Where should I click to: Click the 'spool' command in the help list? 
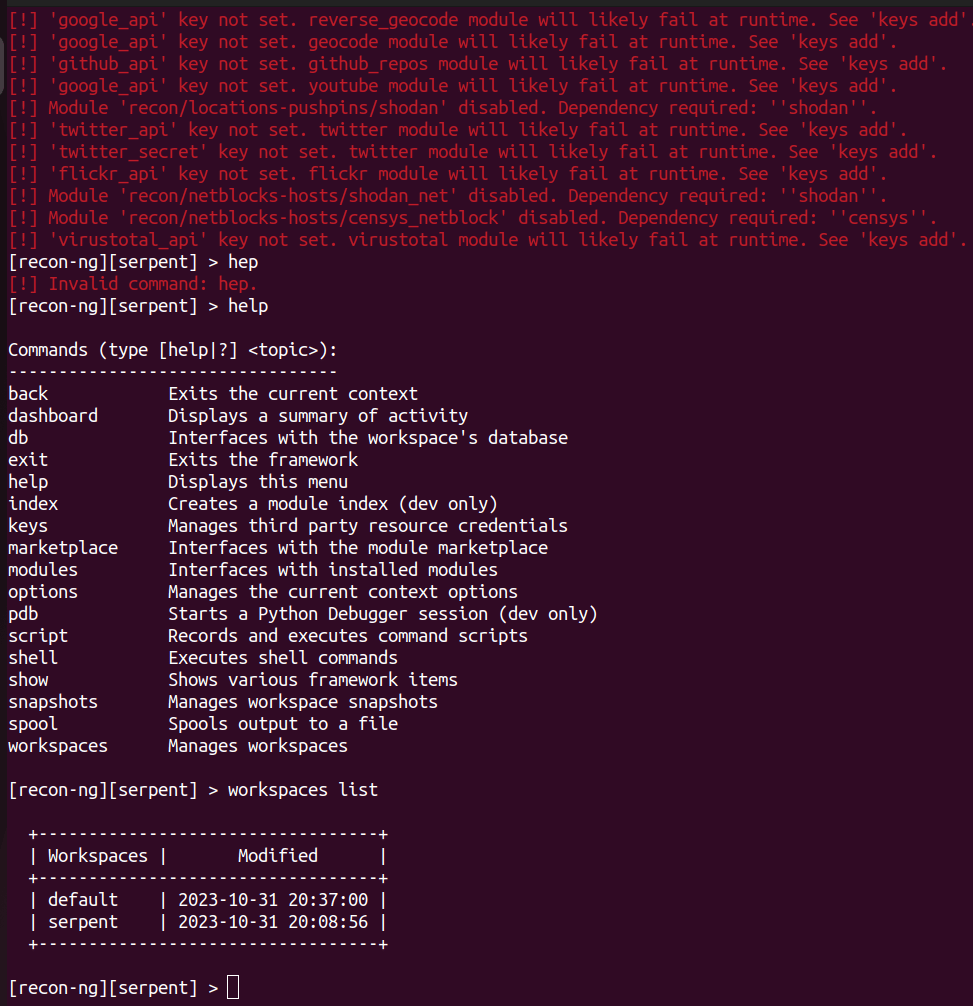33,723
